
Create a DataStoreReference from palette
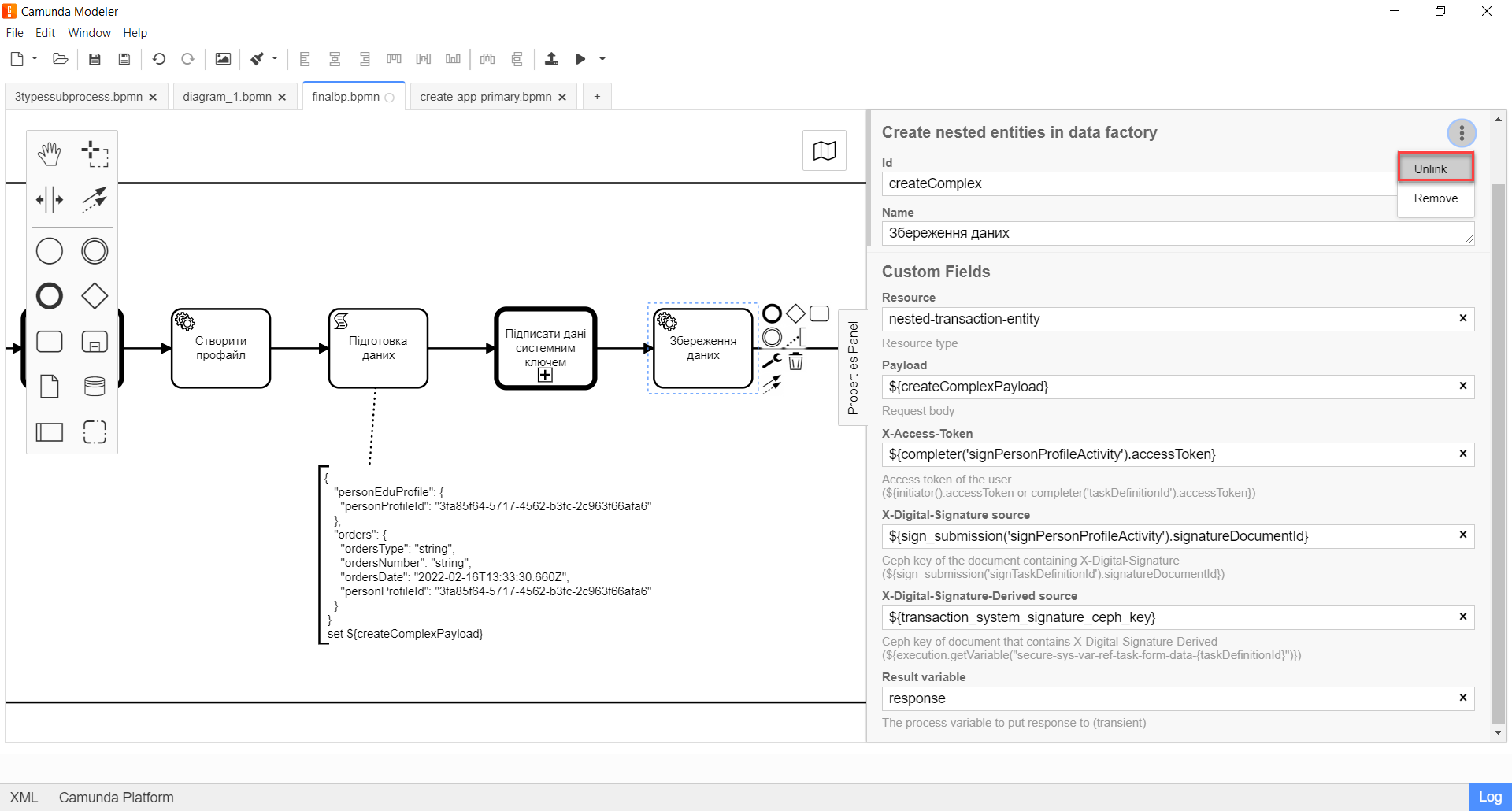(94, 387)
